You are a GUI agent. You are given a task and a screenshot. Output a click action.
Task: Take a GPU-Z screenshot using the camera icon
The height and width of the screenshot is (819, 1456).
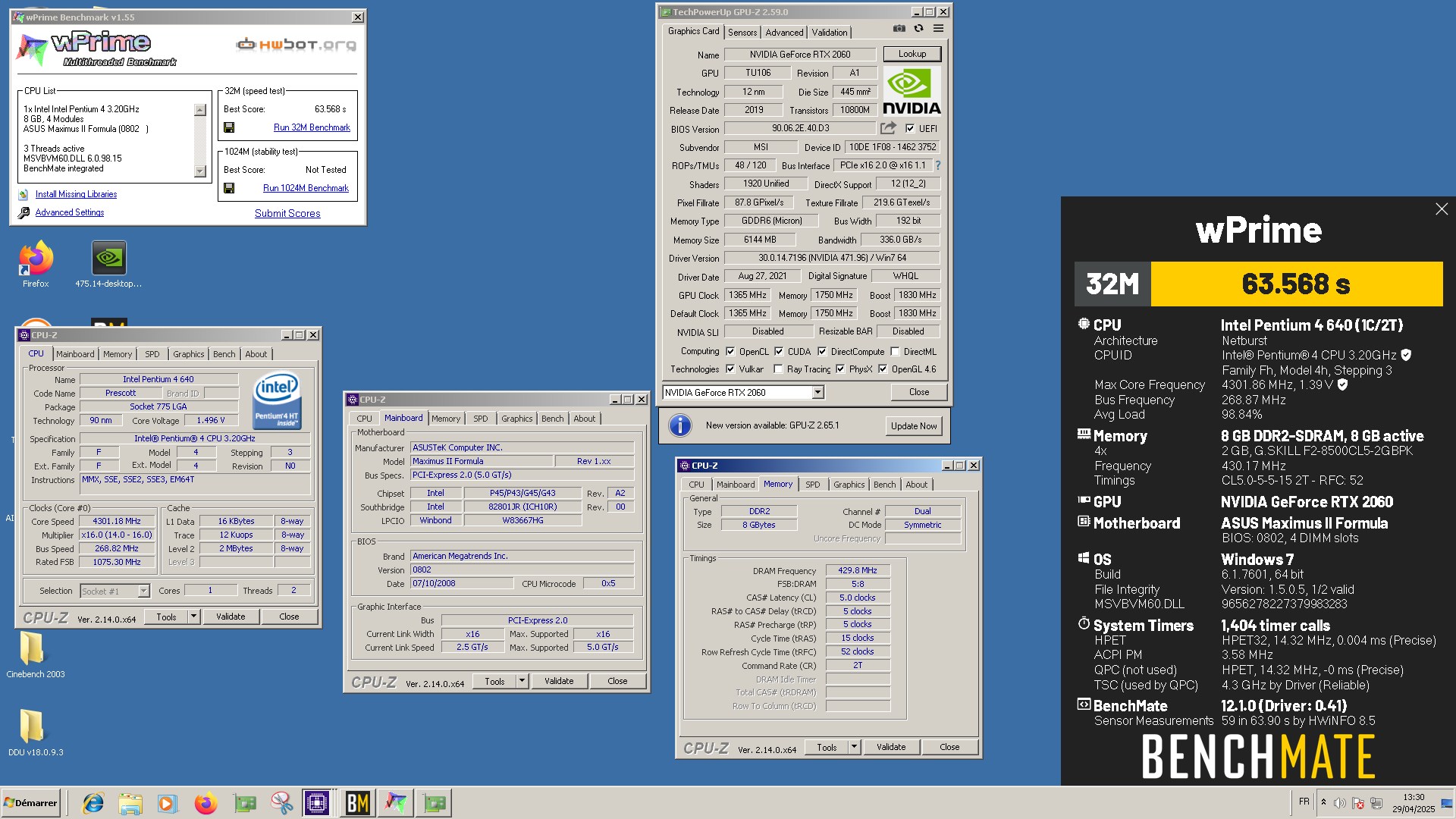899,29
